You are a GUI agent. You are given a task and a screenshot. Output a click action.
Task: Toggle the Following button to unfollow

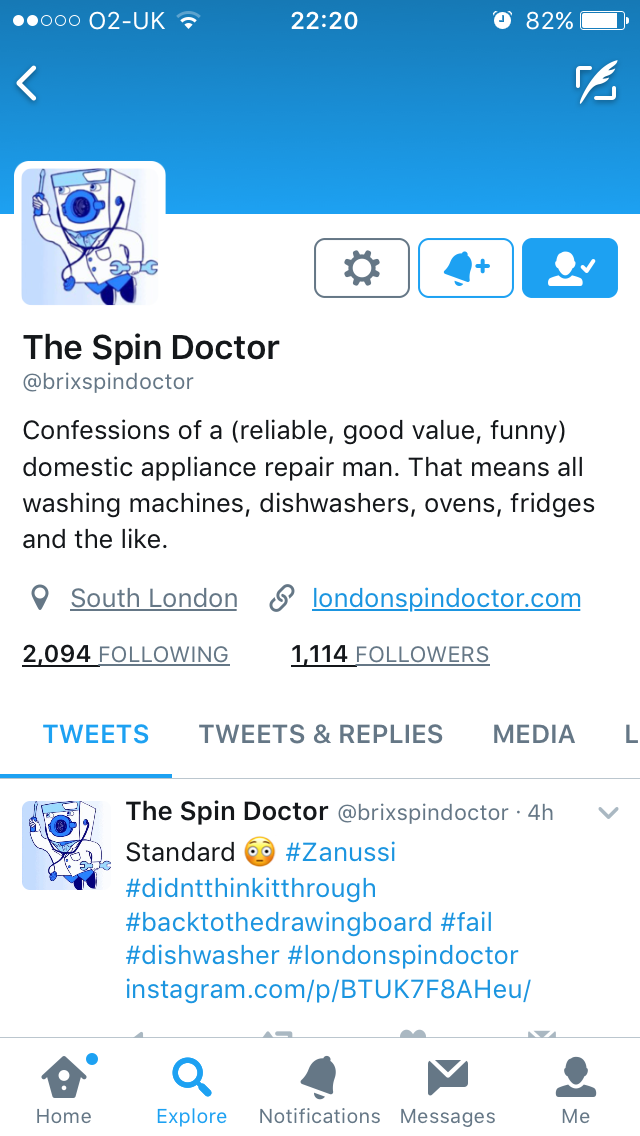570,268
